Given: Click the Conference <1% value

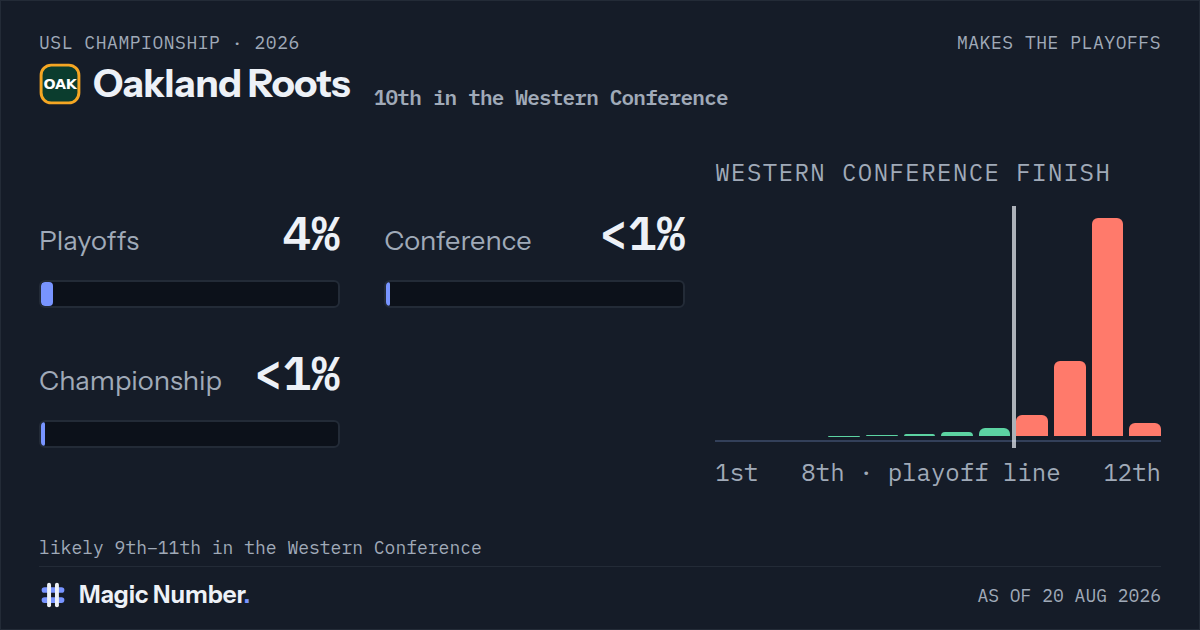Looking at the screenshot, I should [x=644, y=236].
